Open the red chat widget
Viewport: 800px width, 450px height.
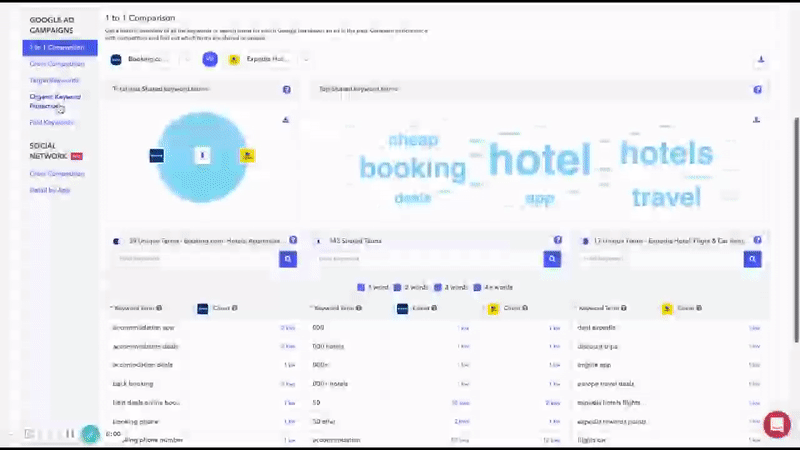(777, 424)
